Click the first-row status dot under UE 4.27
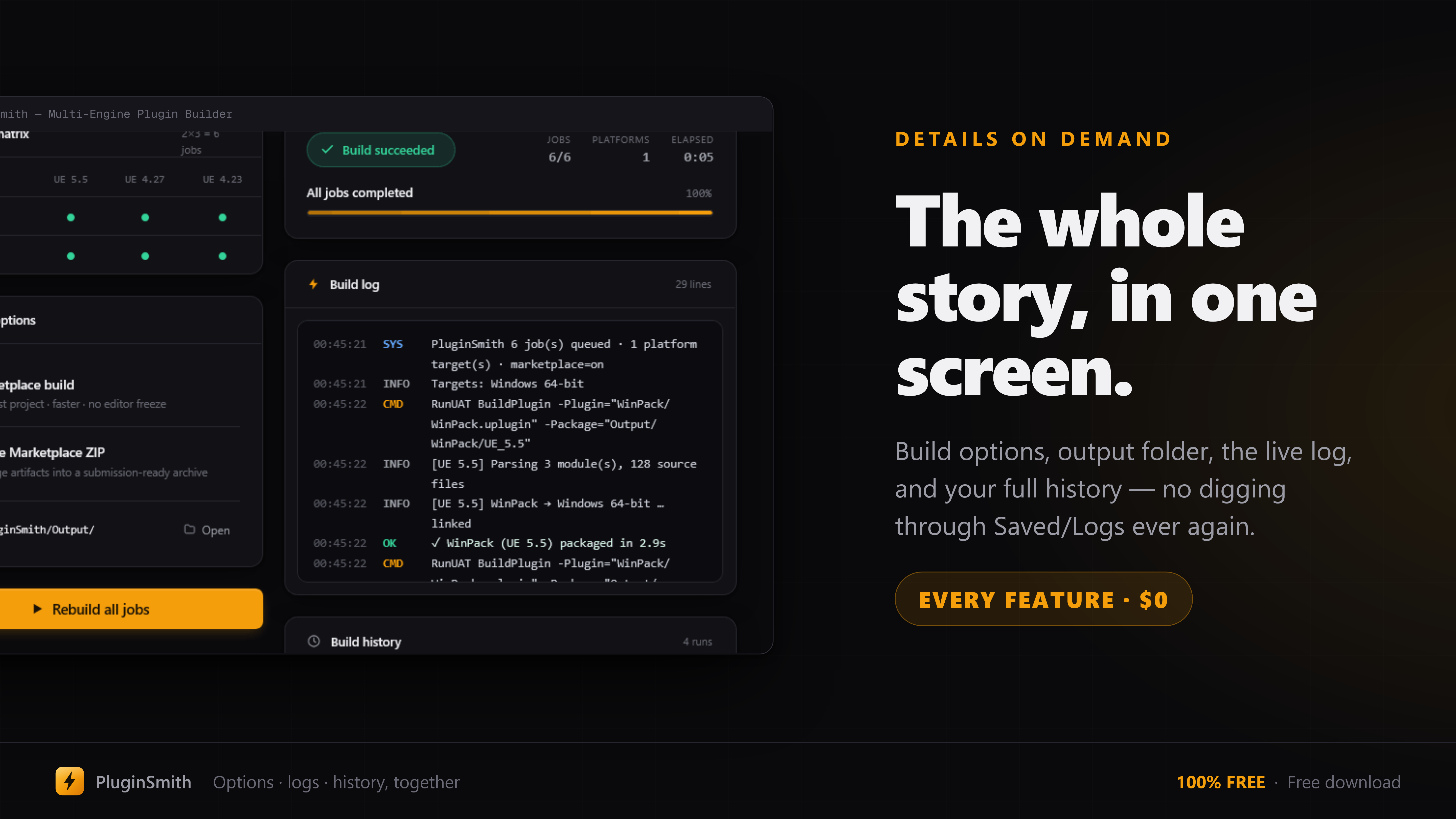 point(145,218)
